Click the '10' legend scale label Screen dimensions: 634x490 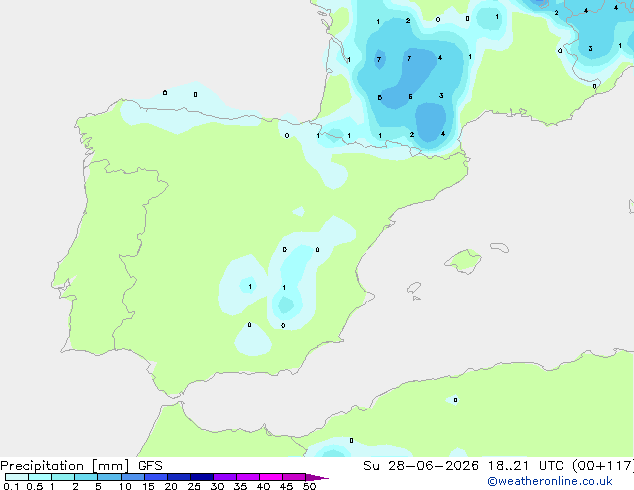(125, 486)
